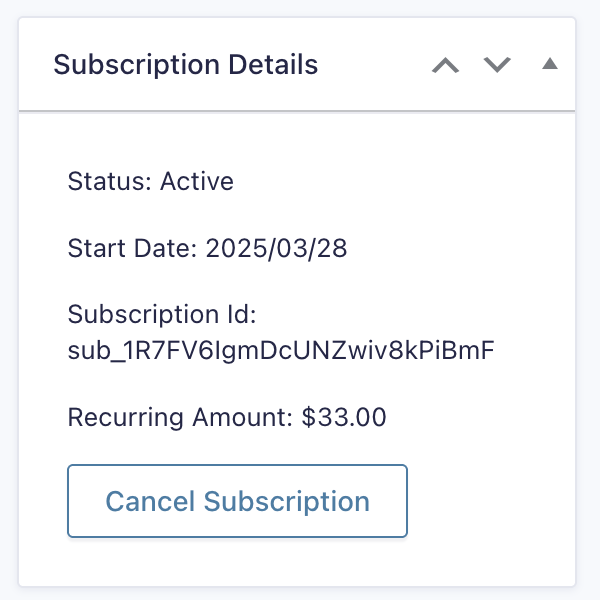This screenshot has height=600, width=600.
Task: Select the "Active" status value
Action: 197,182
